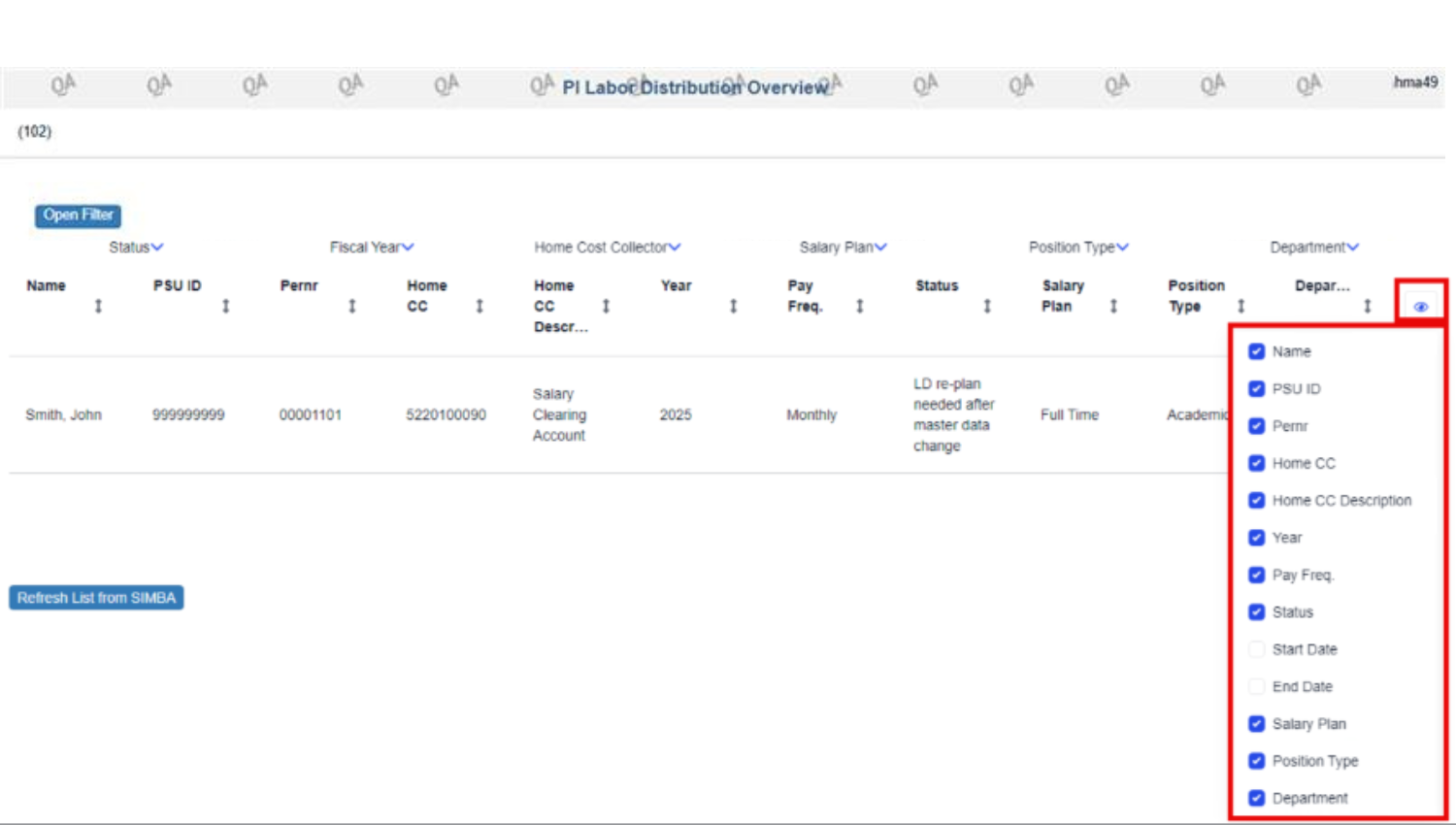Sort by the Salary Plan column arrows

(1113, 307)
